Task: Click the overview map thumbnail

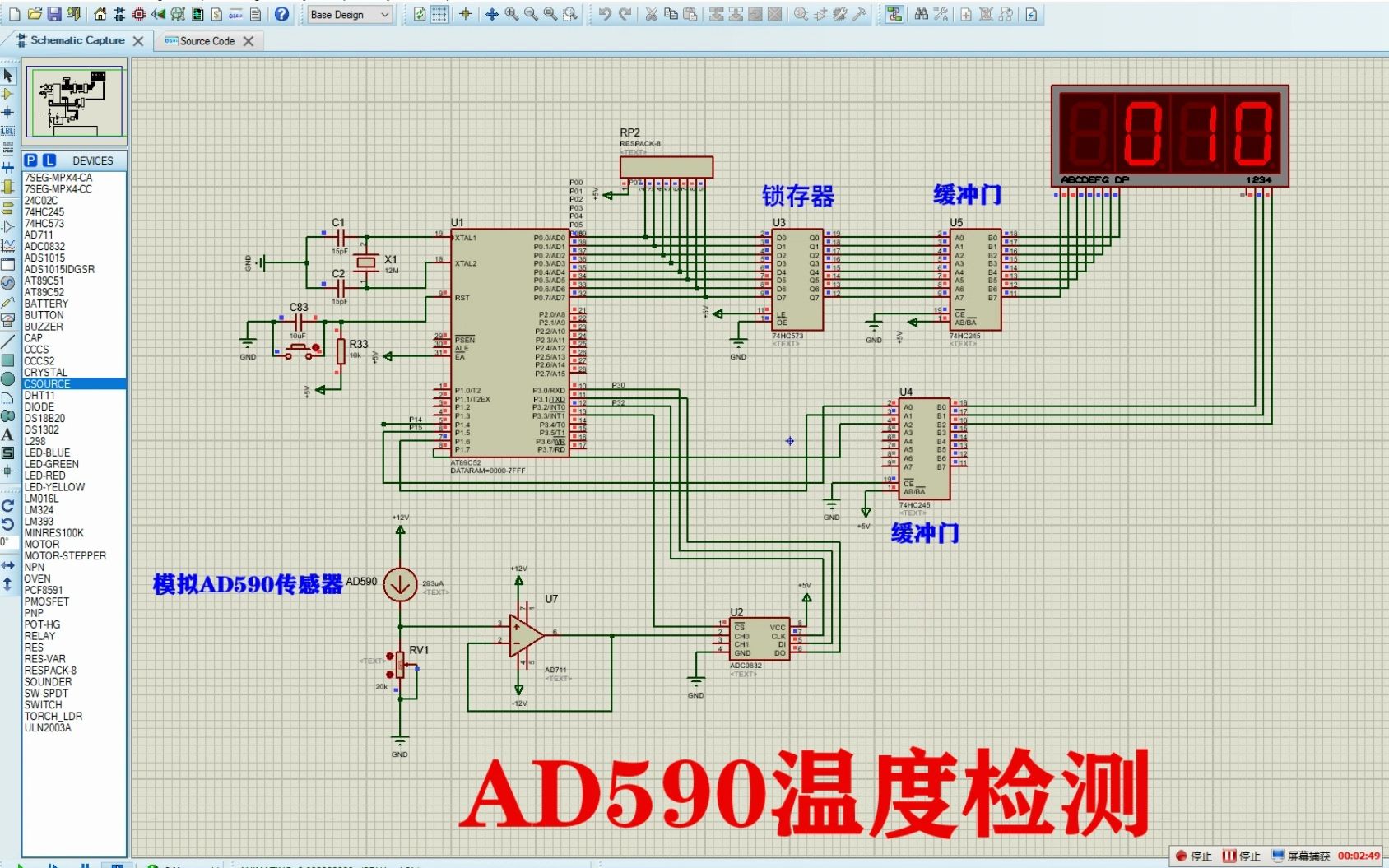Action: (x=75, y=101)
